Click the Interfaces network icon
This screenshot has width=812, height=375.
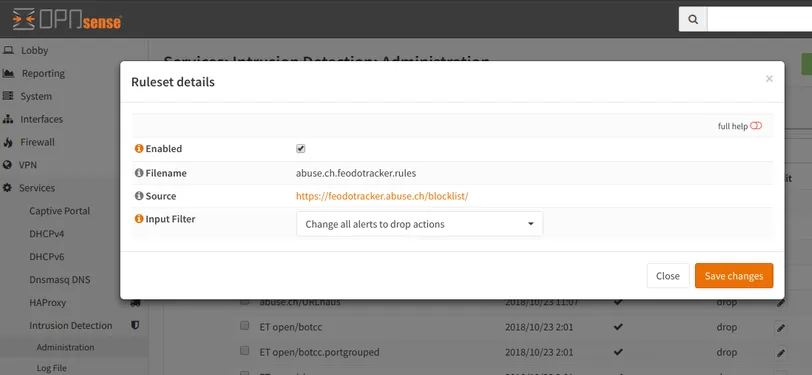(8, 119)
